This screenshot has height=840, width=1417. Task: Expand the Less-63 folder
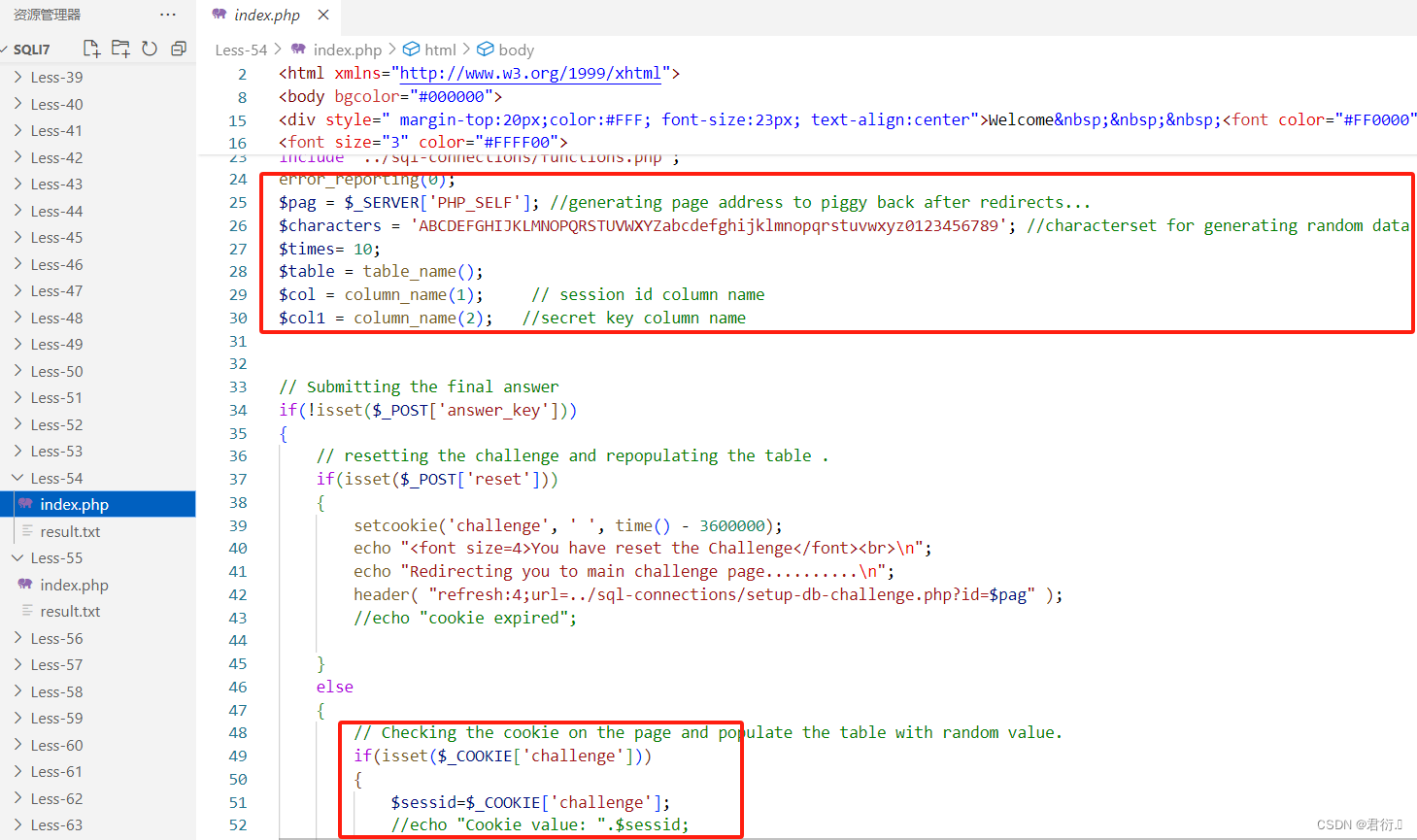point(17,824)
